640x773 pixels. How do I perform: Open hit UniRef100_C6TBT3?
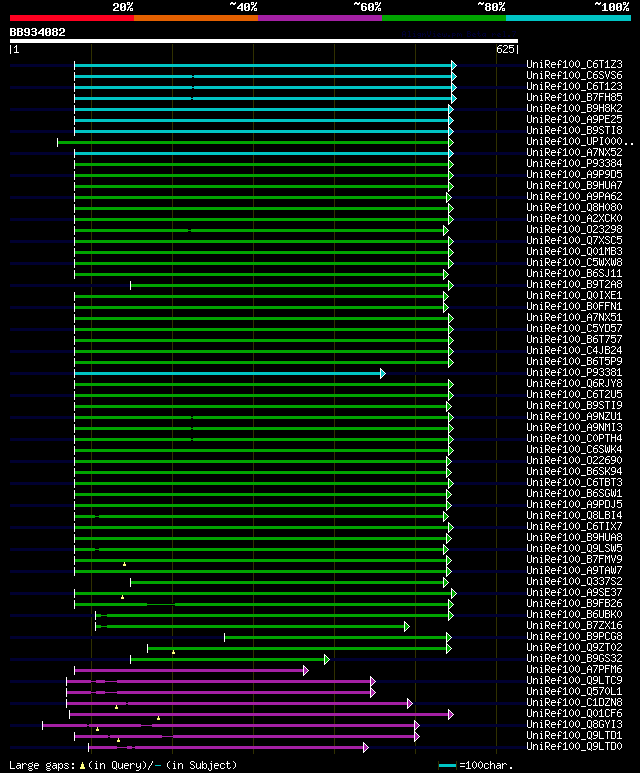tap(574, 483)
